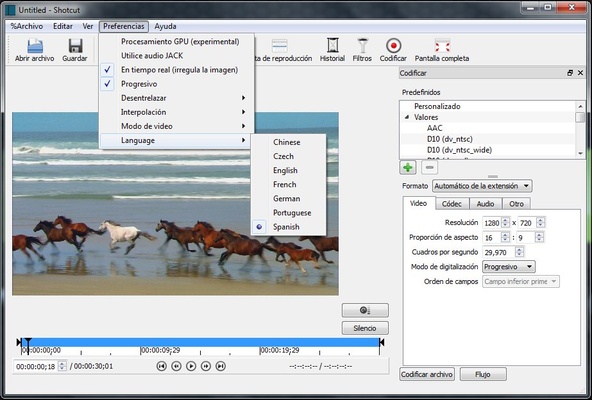Click the Codificar archivo button
592x400 pixels.
427,374
